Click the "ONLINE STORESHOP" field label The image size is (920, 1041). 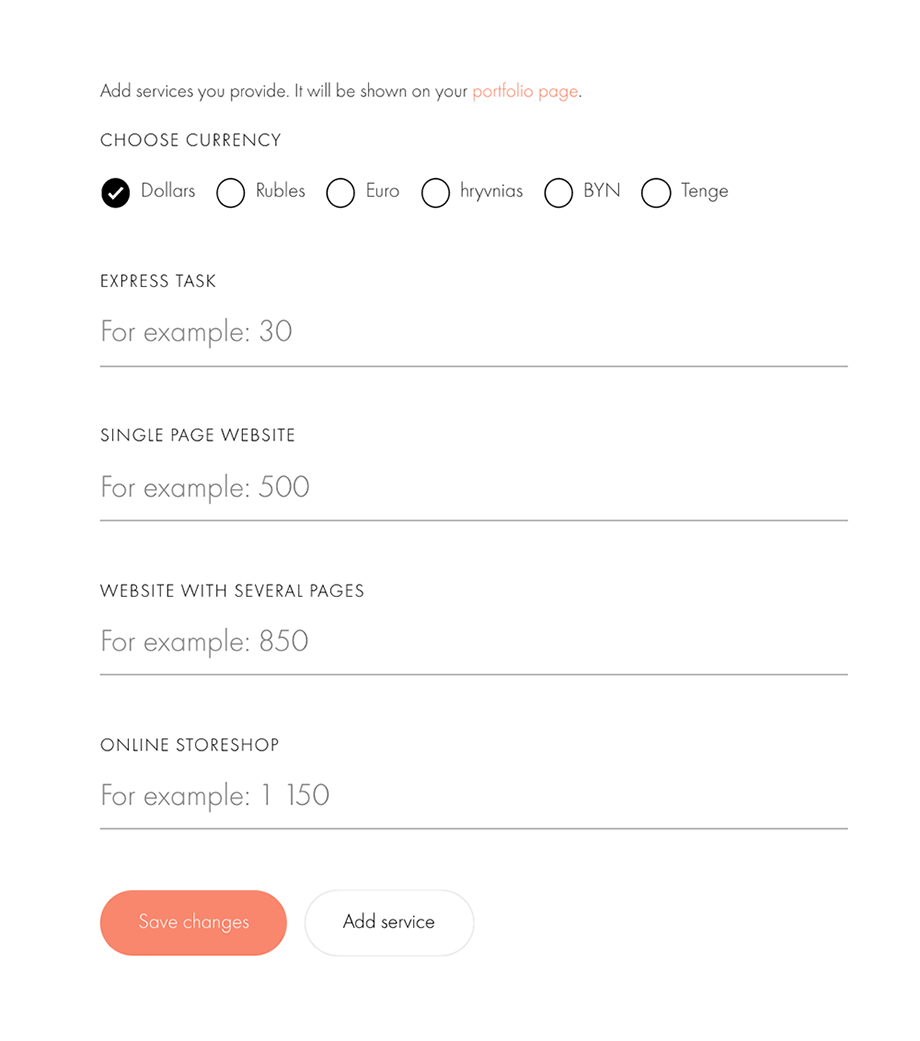[190, 745]
